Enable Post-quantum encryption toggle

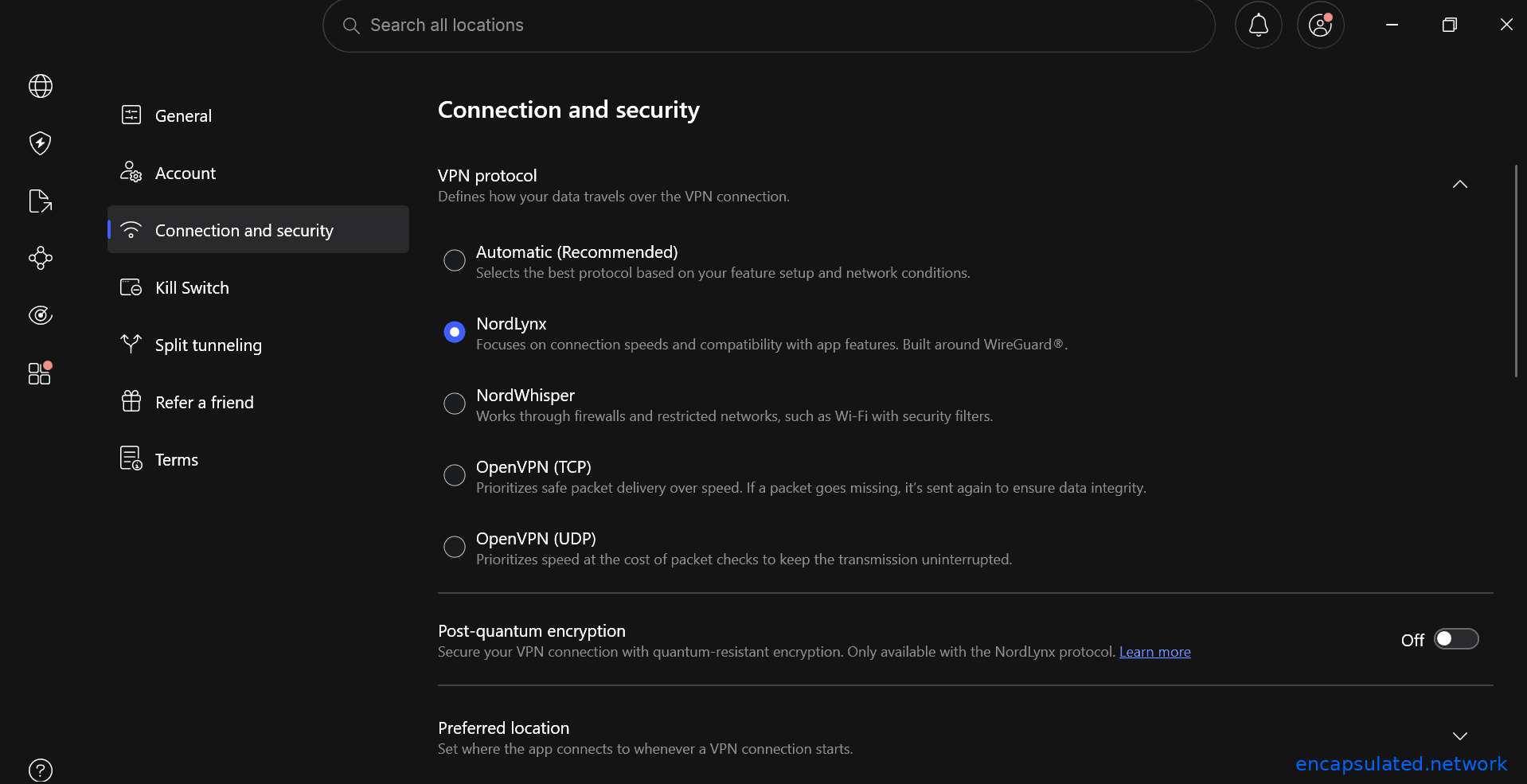click(1456, 639)
